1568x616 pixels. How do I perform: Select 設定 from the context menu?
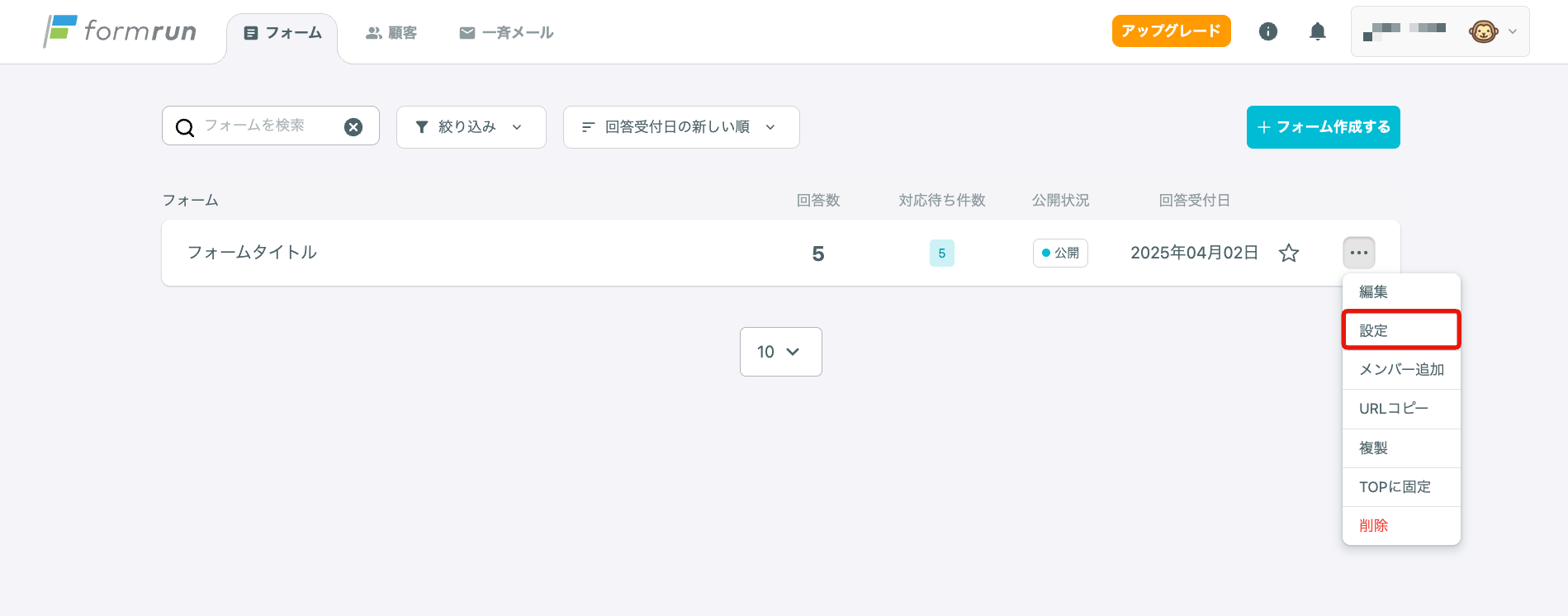(1400, 330)
